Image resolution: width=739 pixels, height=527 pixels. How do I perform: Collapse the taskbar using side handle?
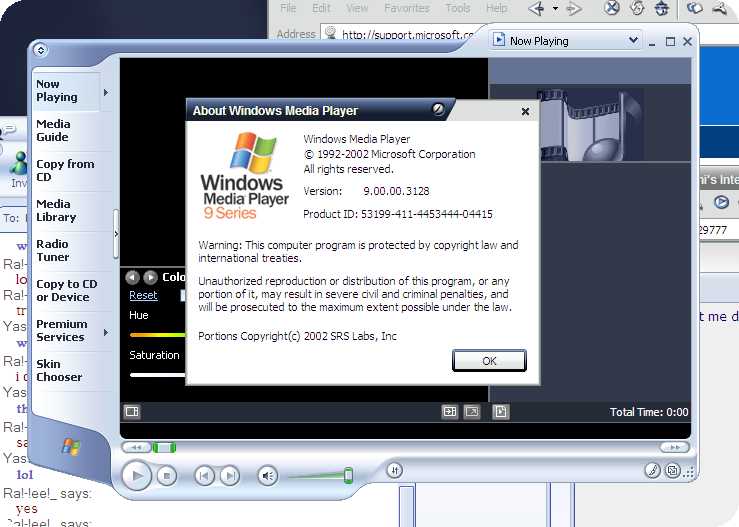click(x=116, y=234)
